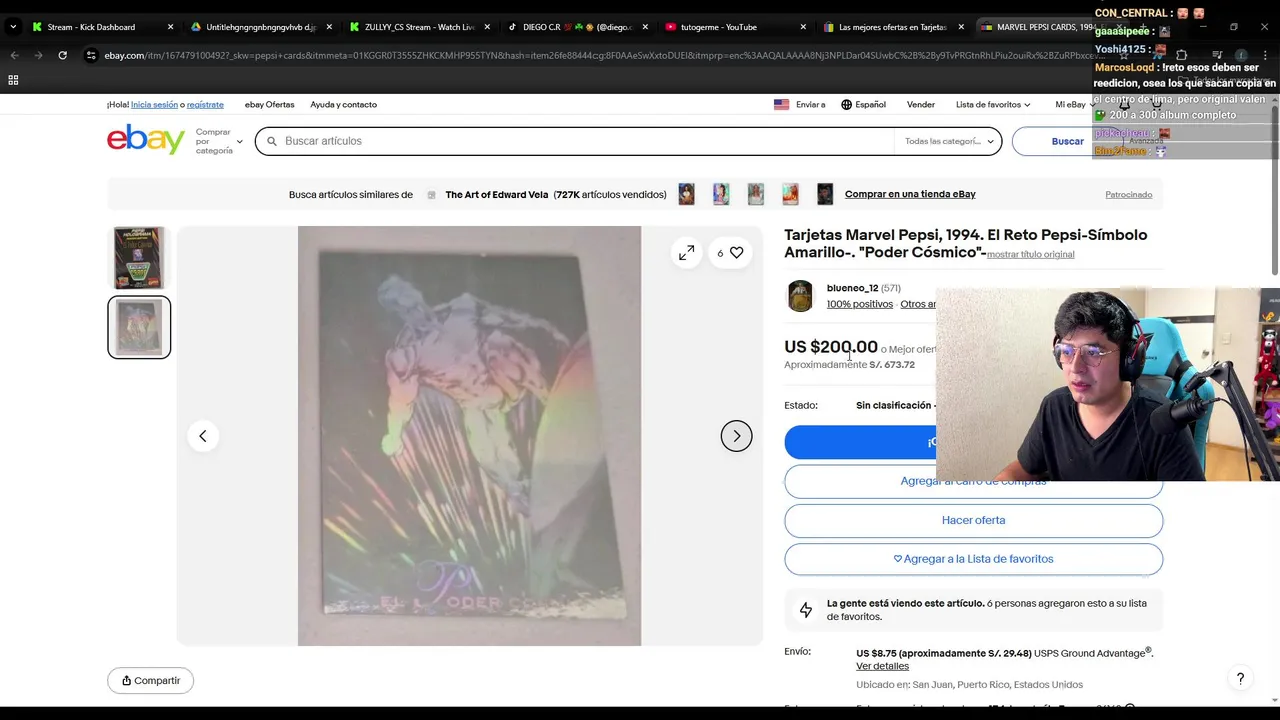Click the Patrocinado label
The height and width of the screenshot is (720, 1280).
(1128, 194)
